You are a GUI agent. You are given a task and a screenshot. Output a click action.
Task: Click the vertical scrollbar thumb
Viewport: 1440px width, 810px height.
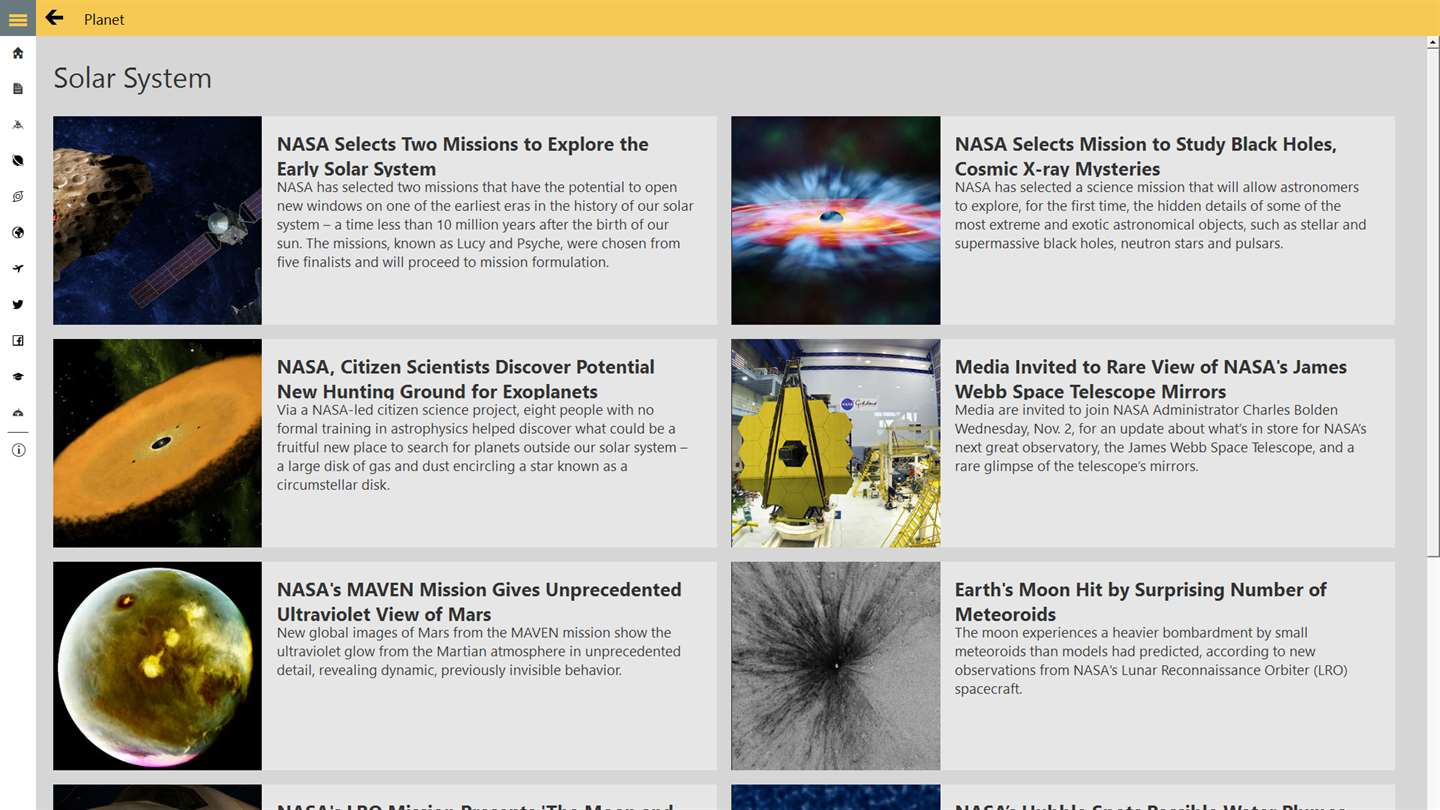(x=1433, y=302)
